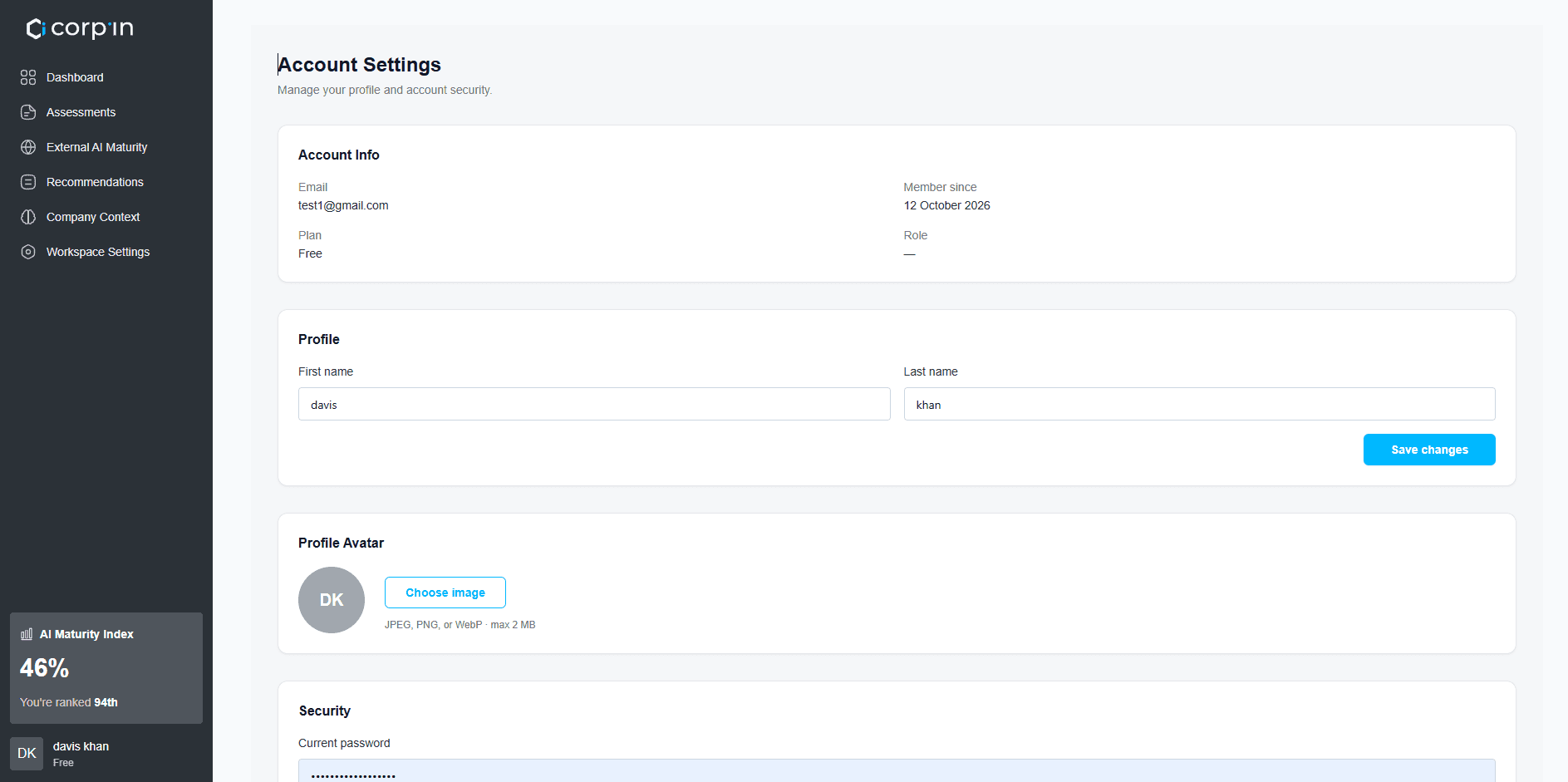Click the Workspace Settings gear icon

click(x=28, y=252)
